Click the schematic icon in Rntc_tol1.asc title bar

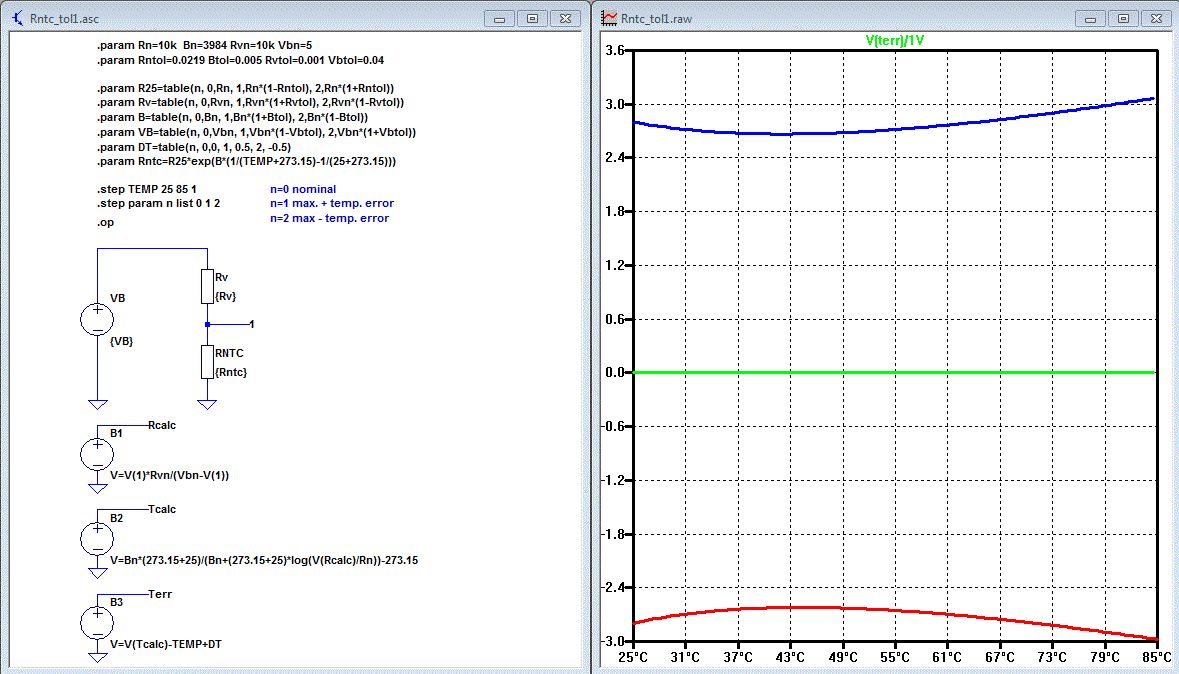[x=17, y=19]
